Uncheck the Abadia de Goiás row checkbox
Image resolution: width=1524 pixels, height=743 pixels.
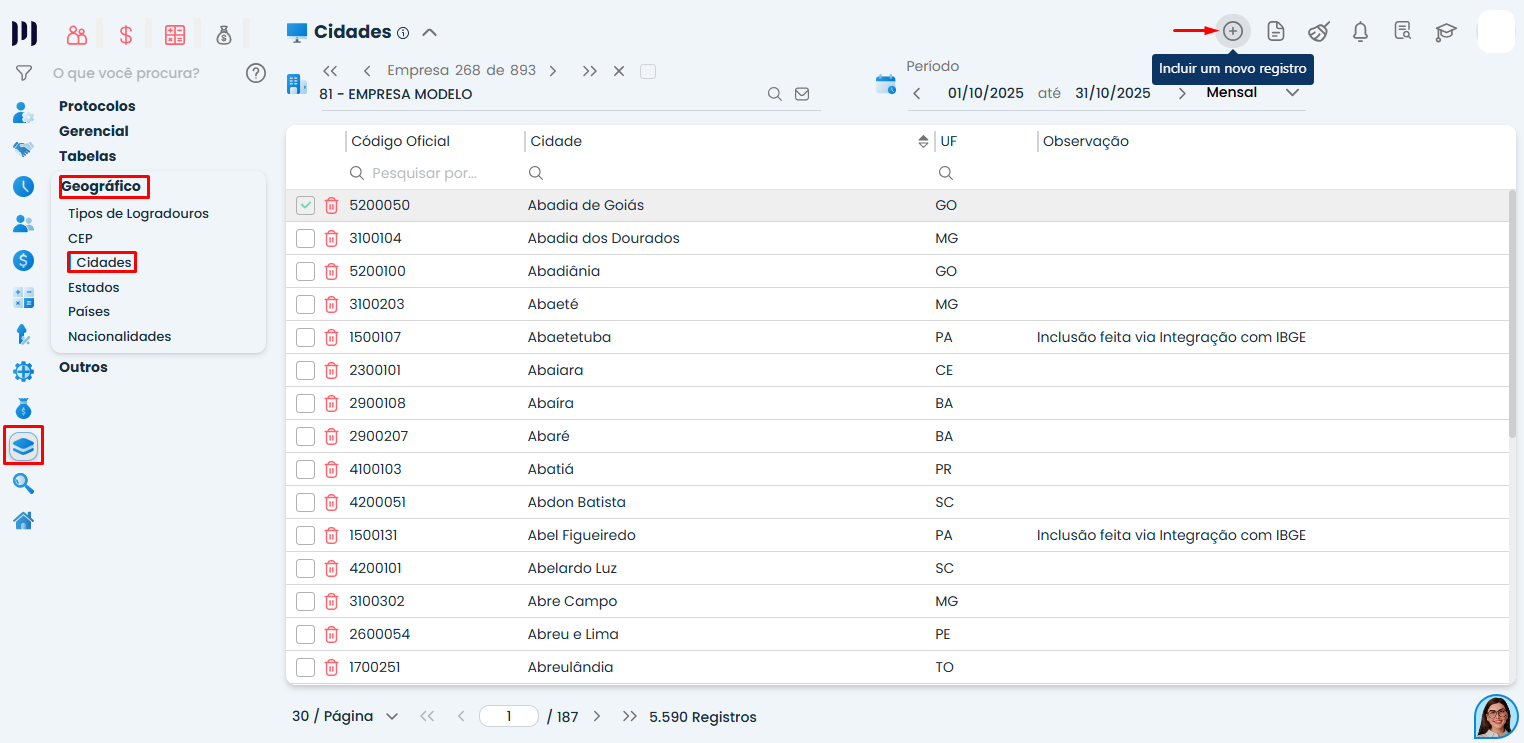pyautogui.click(x=306, y=205)
